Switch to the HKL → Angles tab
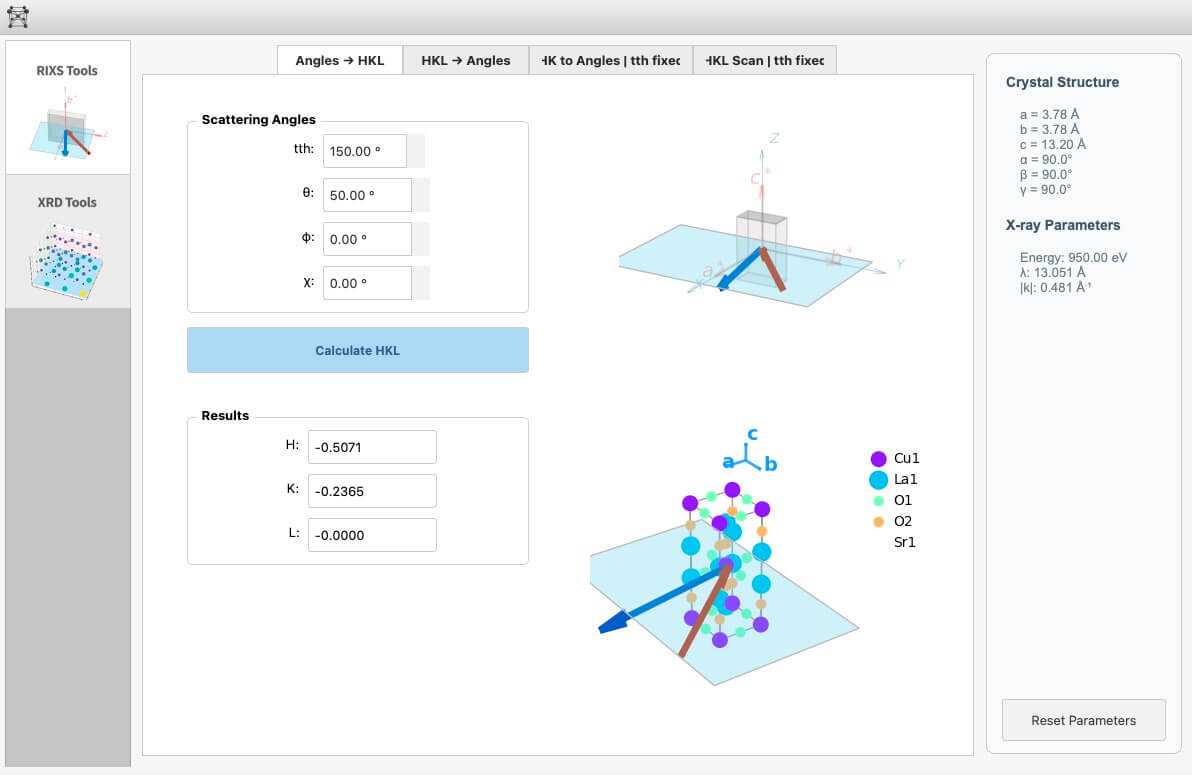 pyautogui.click(x=466, y=61)
